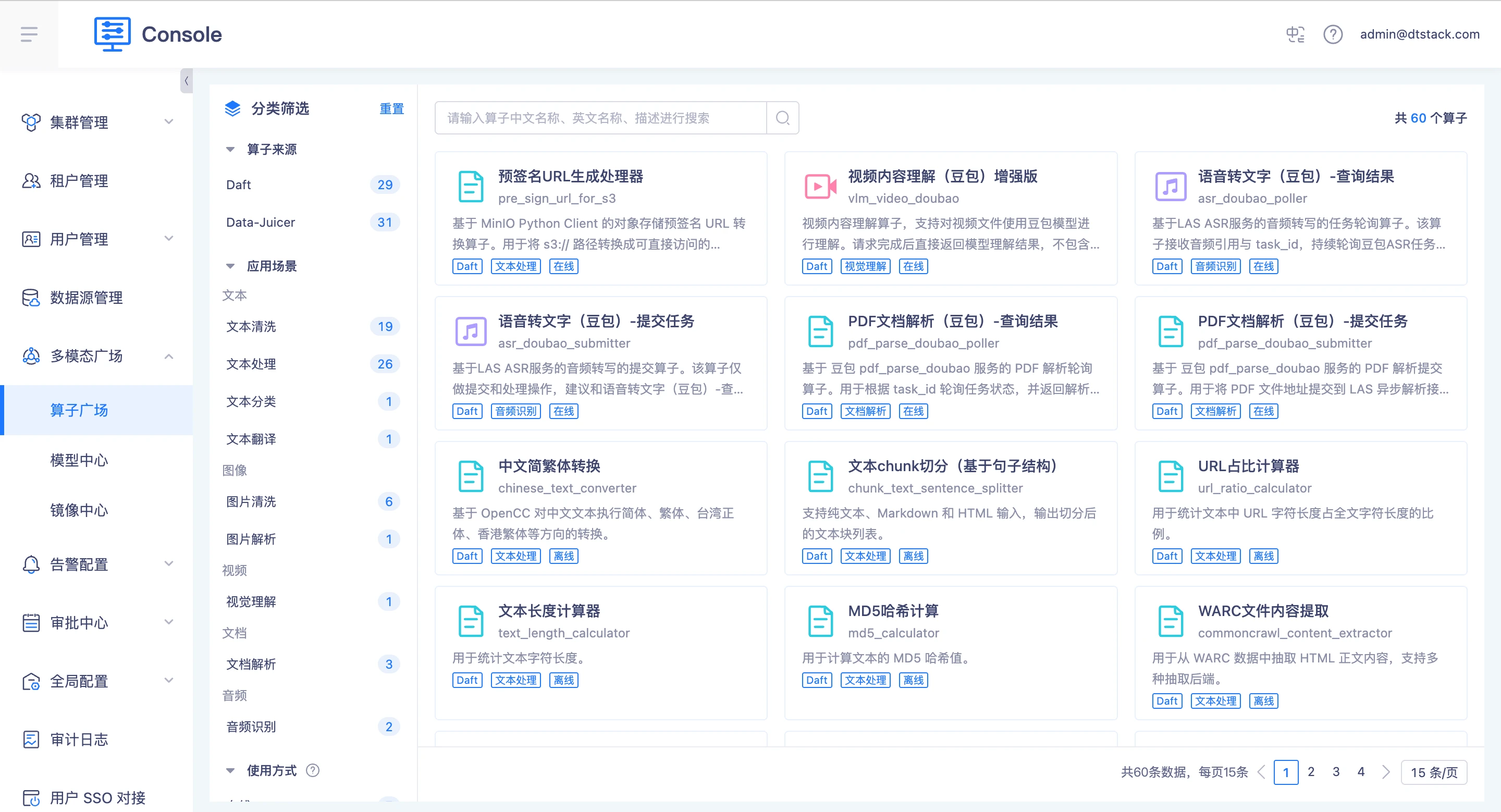Click the 分类筛选 layers icon
1501x812 pixels.
tap(232, 108)
